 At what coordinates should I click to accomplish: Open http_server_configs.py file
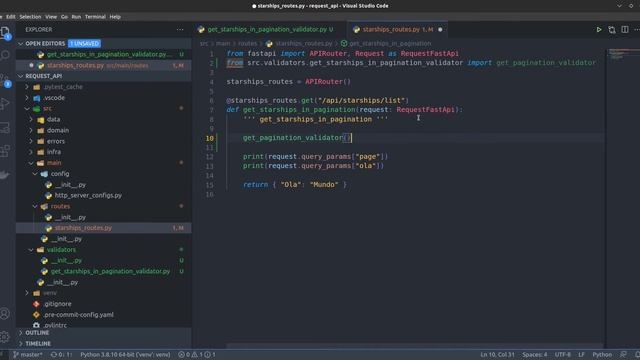pyautogui.click(x=88, y=196)
